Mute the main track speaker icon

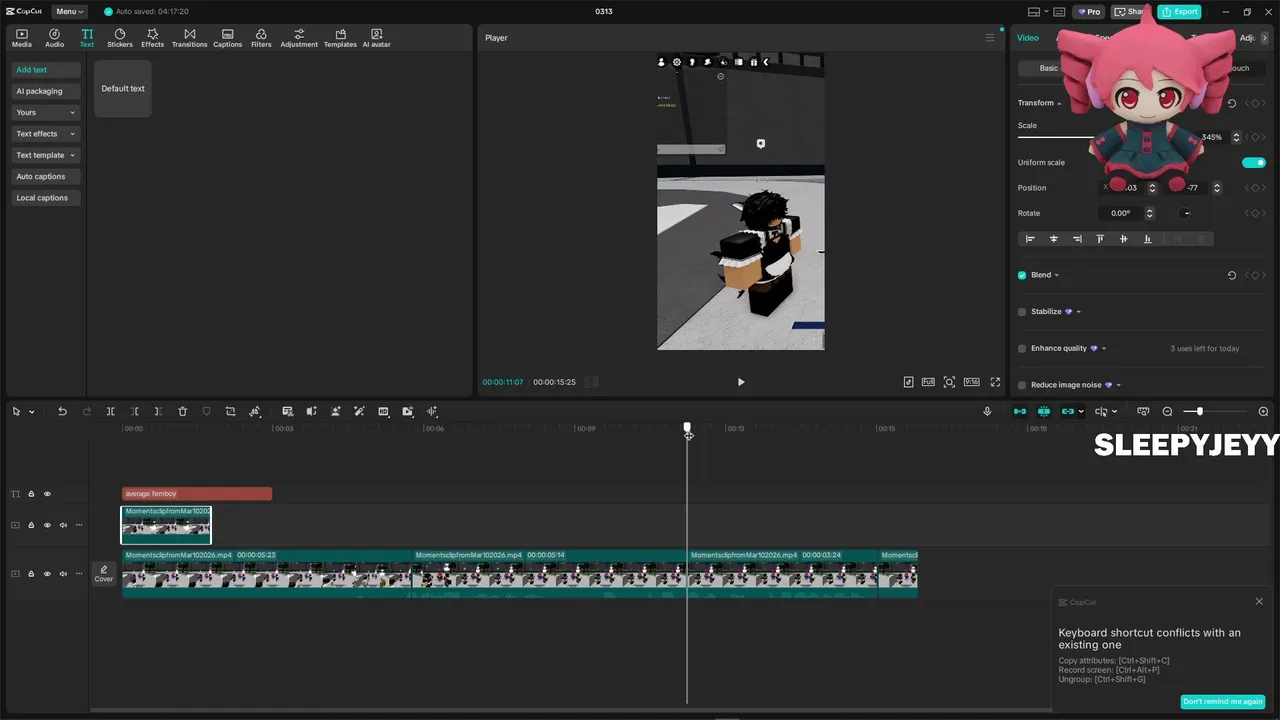click(63, 574)
